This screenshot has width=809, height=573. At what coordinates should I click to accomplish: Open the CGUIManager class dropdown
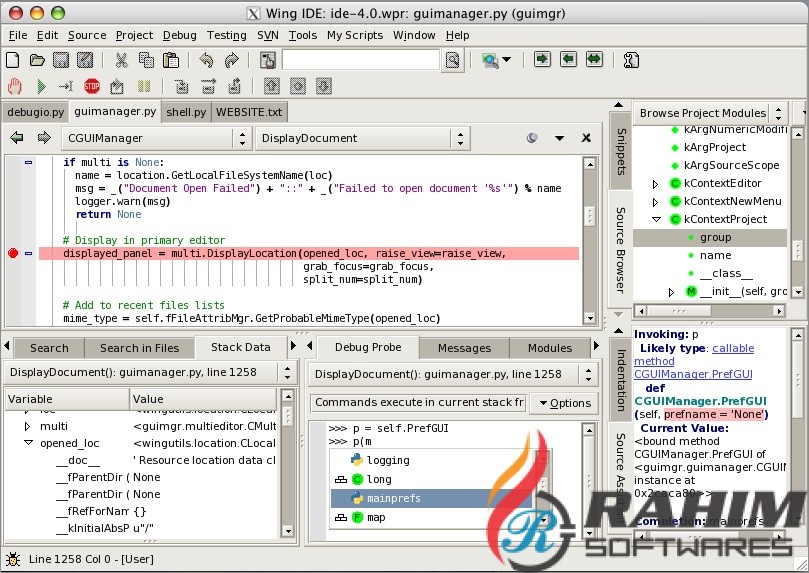pos(155,138)
